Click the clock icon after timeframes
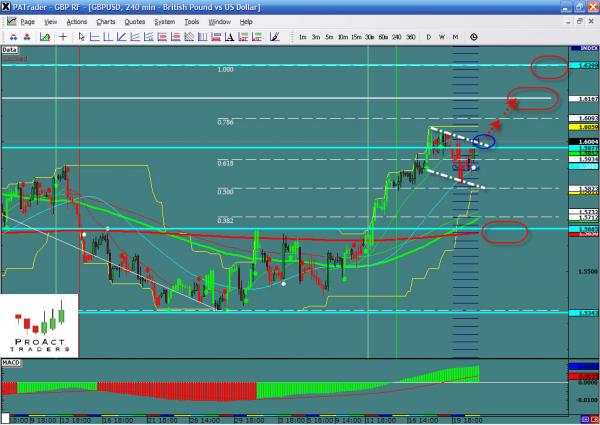This screenshot has height=425, width=600. (473, 35)
